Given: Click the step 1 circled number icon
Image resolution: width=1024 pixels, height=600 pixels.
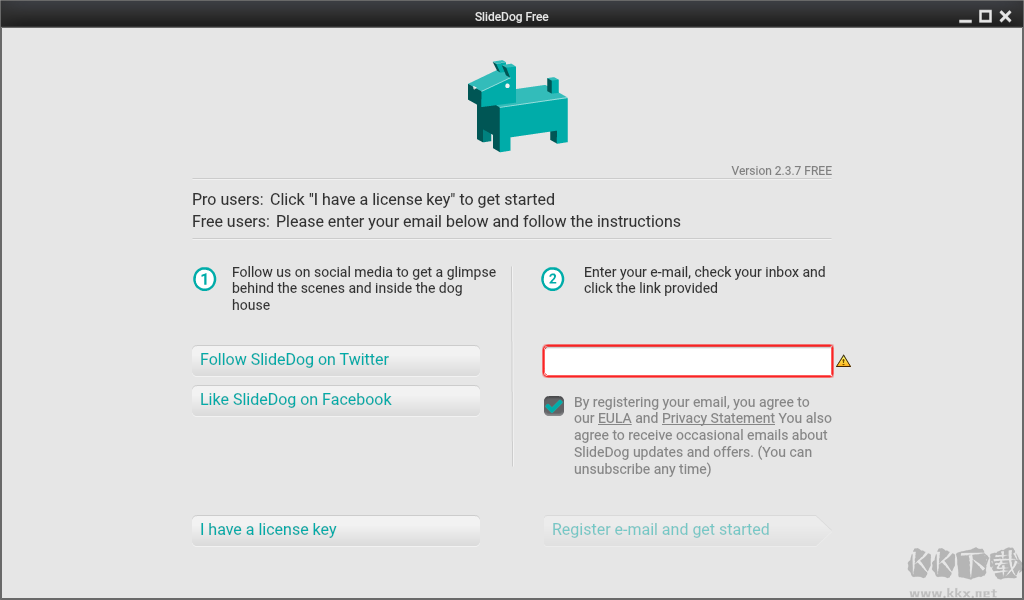Looking at the screenshot, I should (x=204, y=279).
